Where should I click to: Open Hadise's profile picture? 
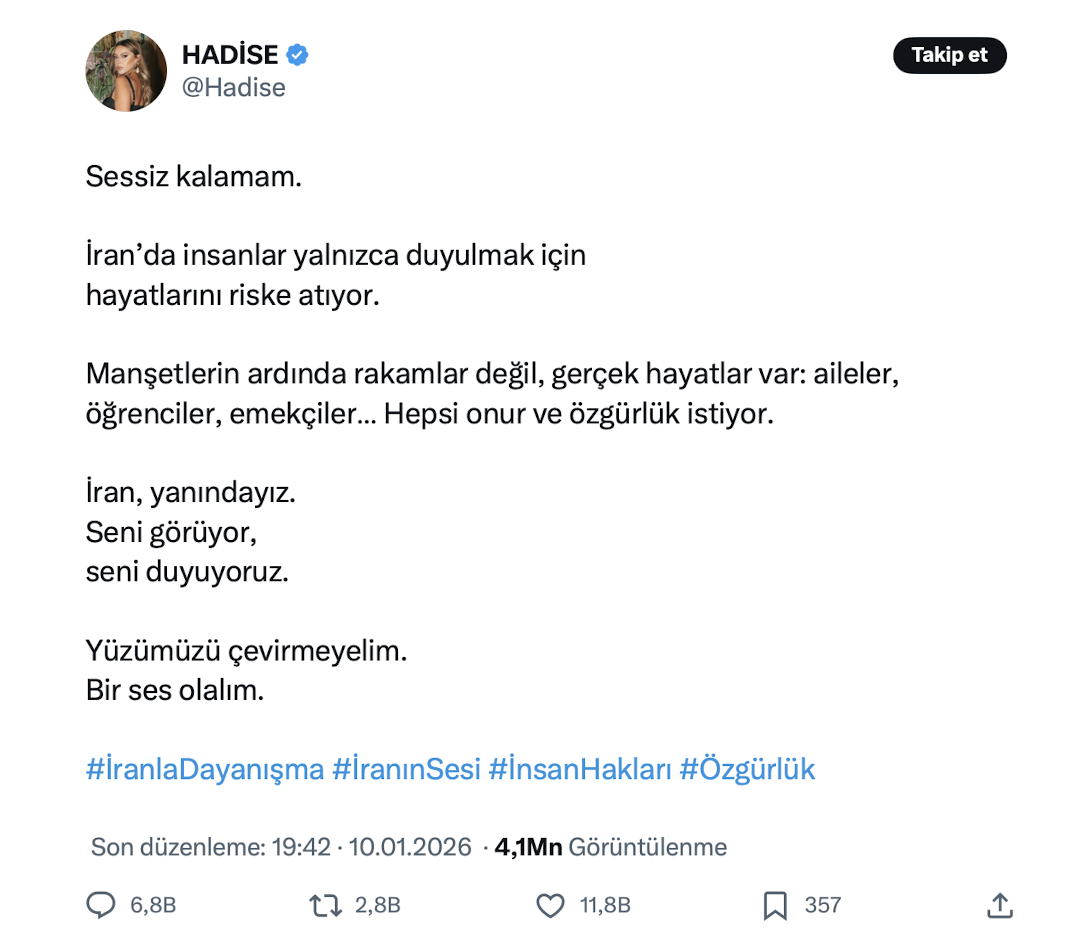[x=126, y=71]
